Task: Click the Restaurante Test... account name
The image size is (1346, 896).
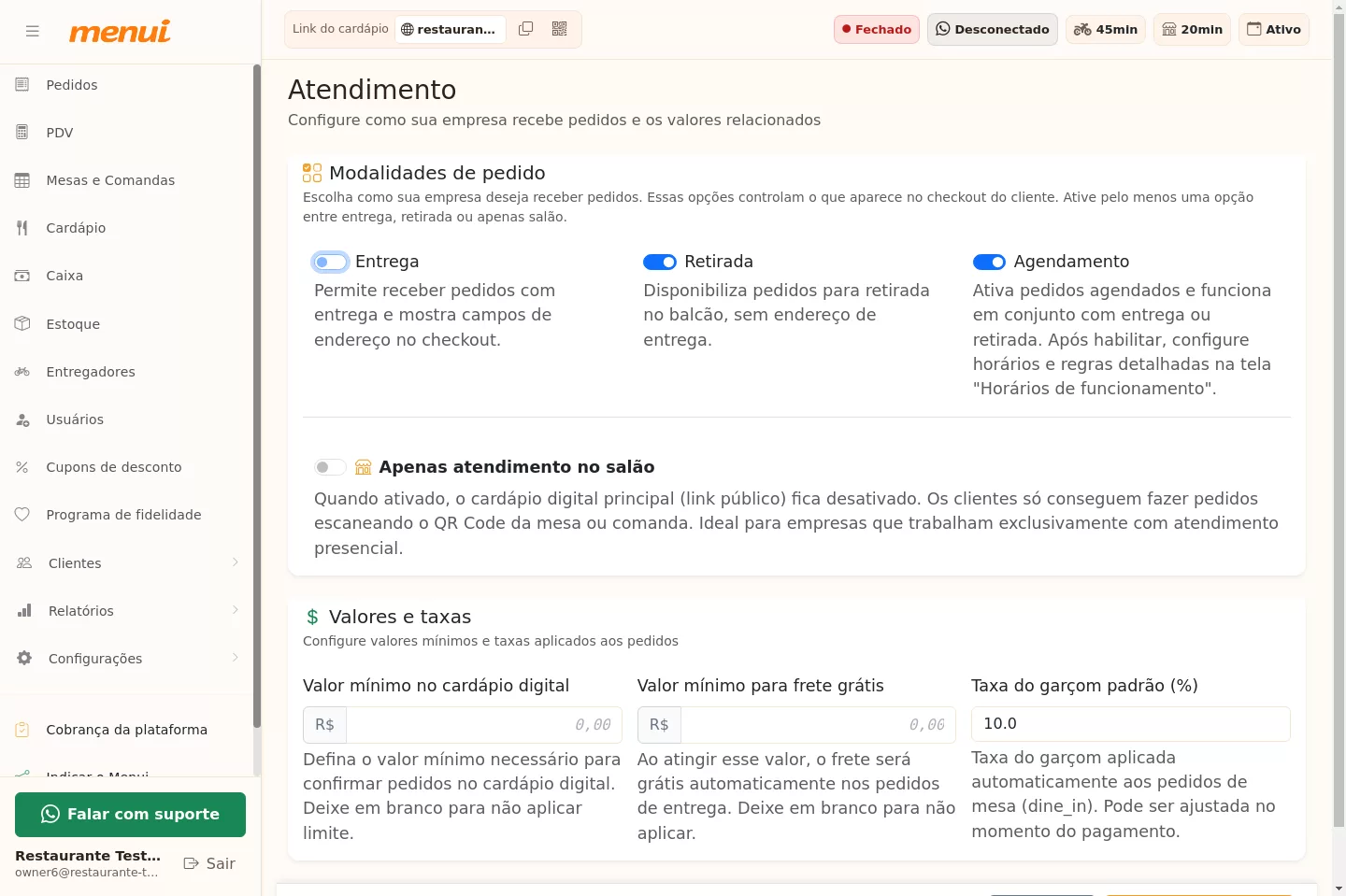Action: coord(88,856)
